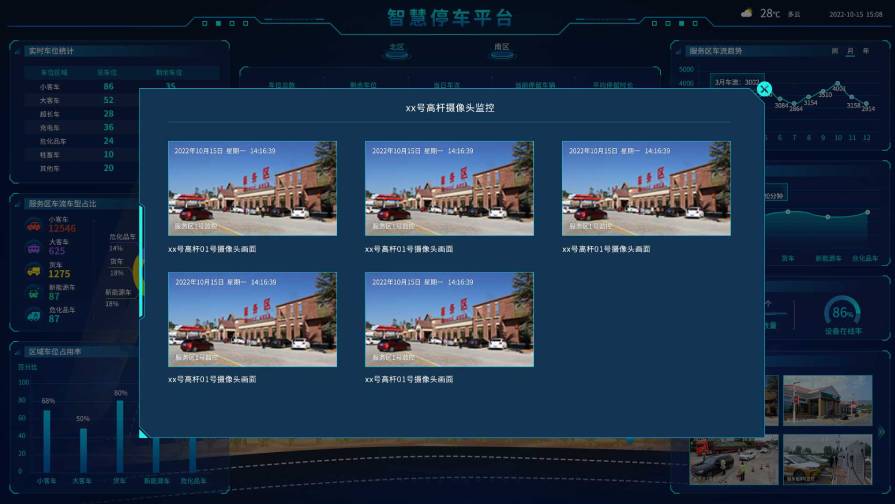The width and height of the screenshot is (895, 504).
Task: Click the 28℃ temperature reading
Action: click(770, 13)
